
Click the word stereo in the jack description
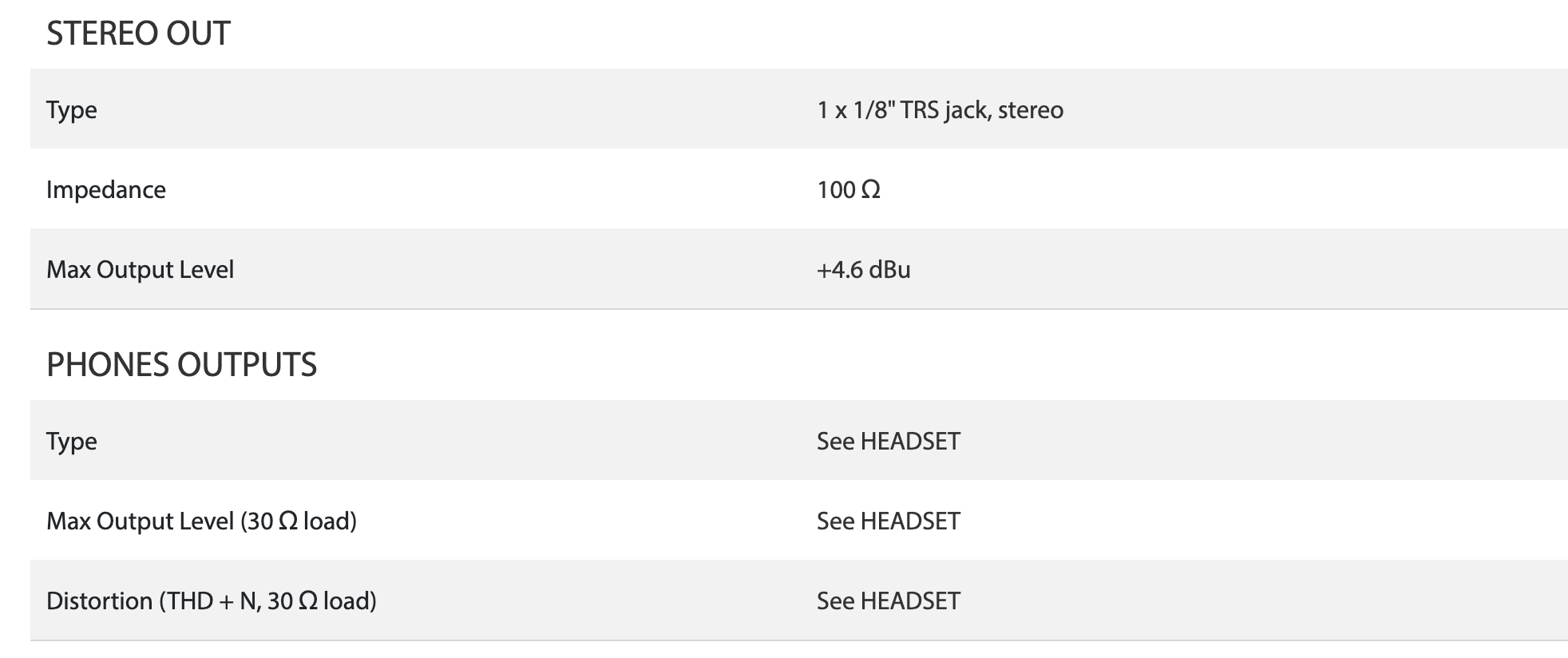point(1031,109)
